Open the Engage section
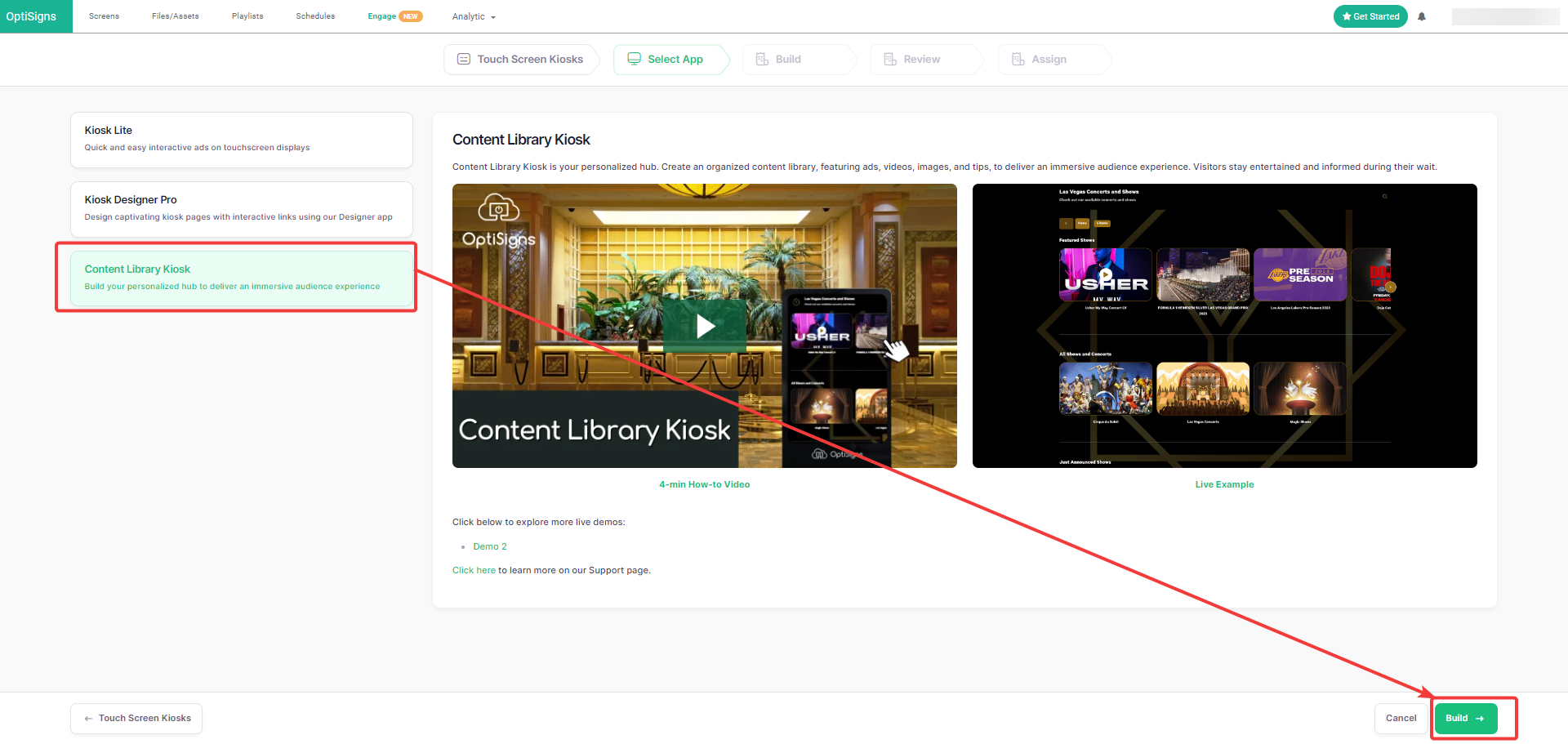The image size is (1568, 744). point(381,16)
